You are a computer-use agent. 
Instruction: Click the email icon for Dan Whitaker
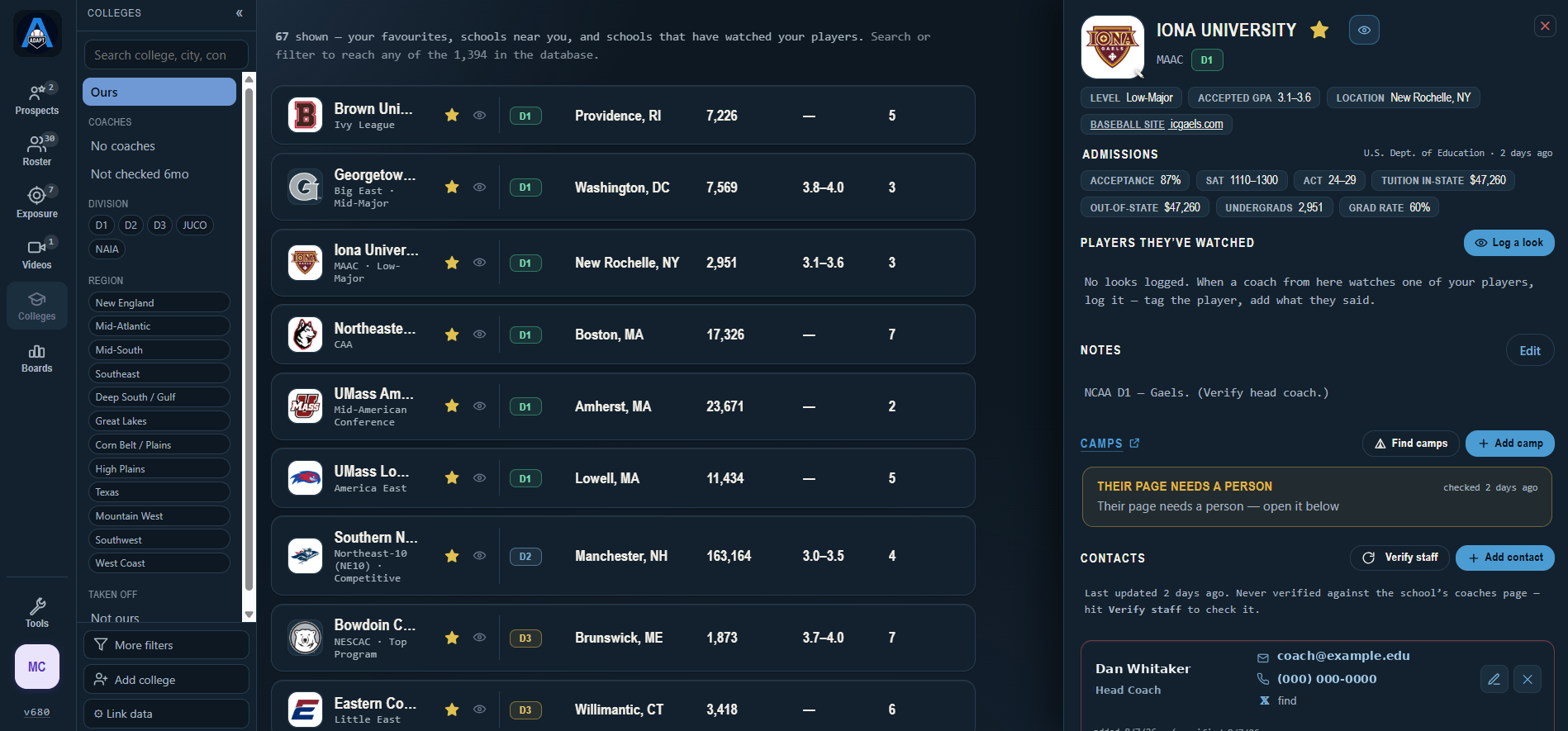[1263, 657]
